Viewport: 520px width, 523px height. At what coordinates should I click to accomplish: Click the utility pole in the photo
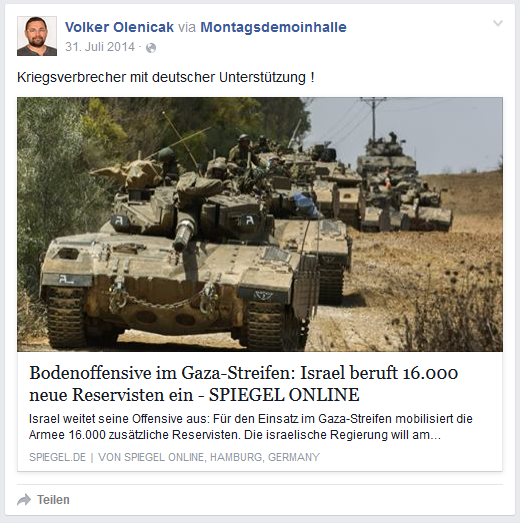373,118
